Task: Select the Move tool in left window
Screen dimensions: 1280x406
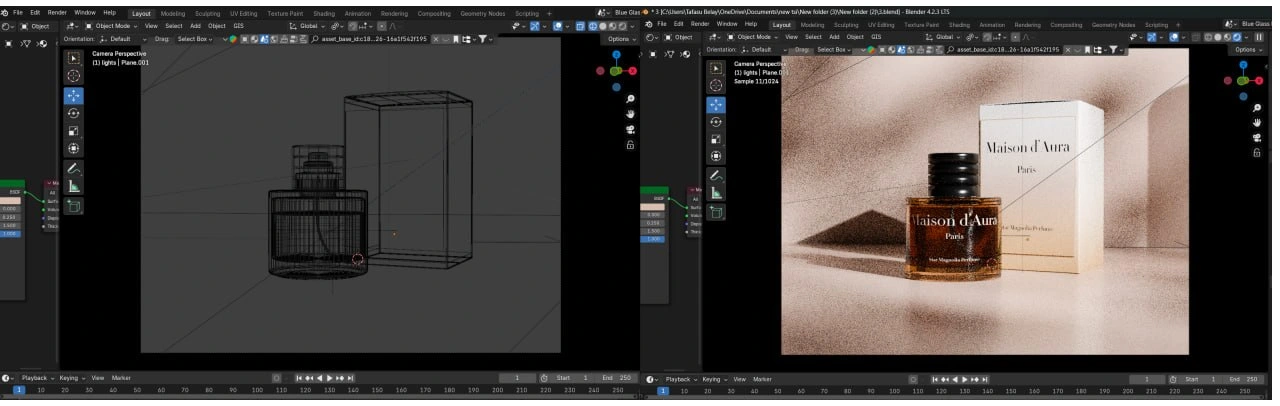Action: (74, 96)
